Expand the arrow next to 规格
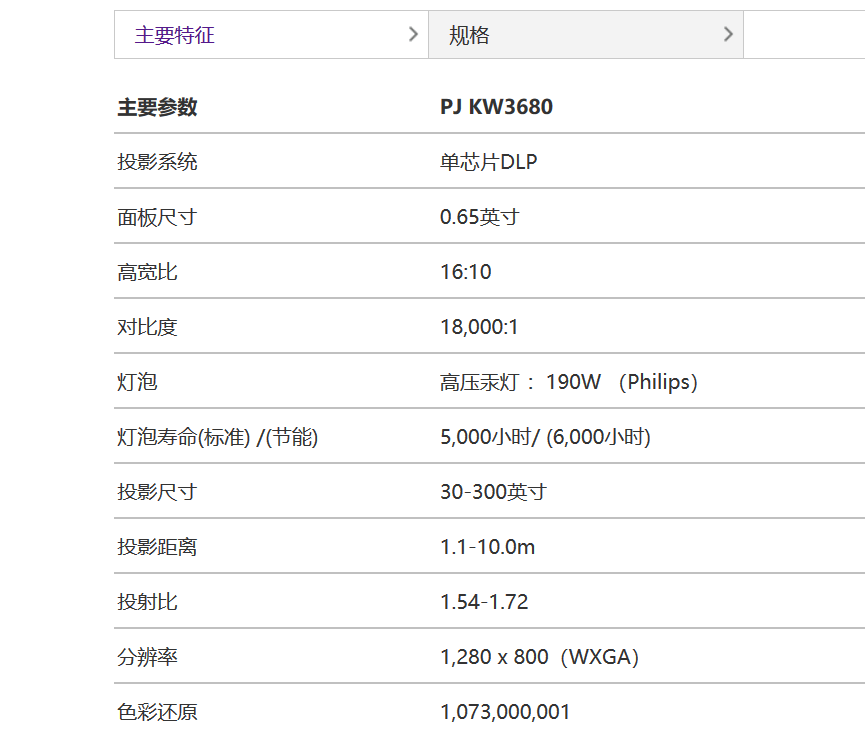Image resolution: width=865 pixels, height=735 pixels. coord(727,35)
